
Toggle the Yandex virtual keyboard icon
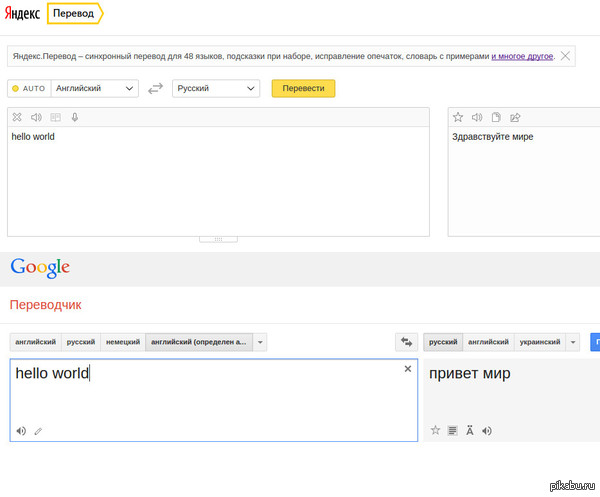(x=55, y=117)
